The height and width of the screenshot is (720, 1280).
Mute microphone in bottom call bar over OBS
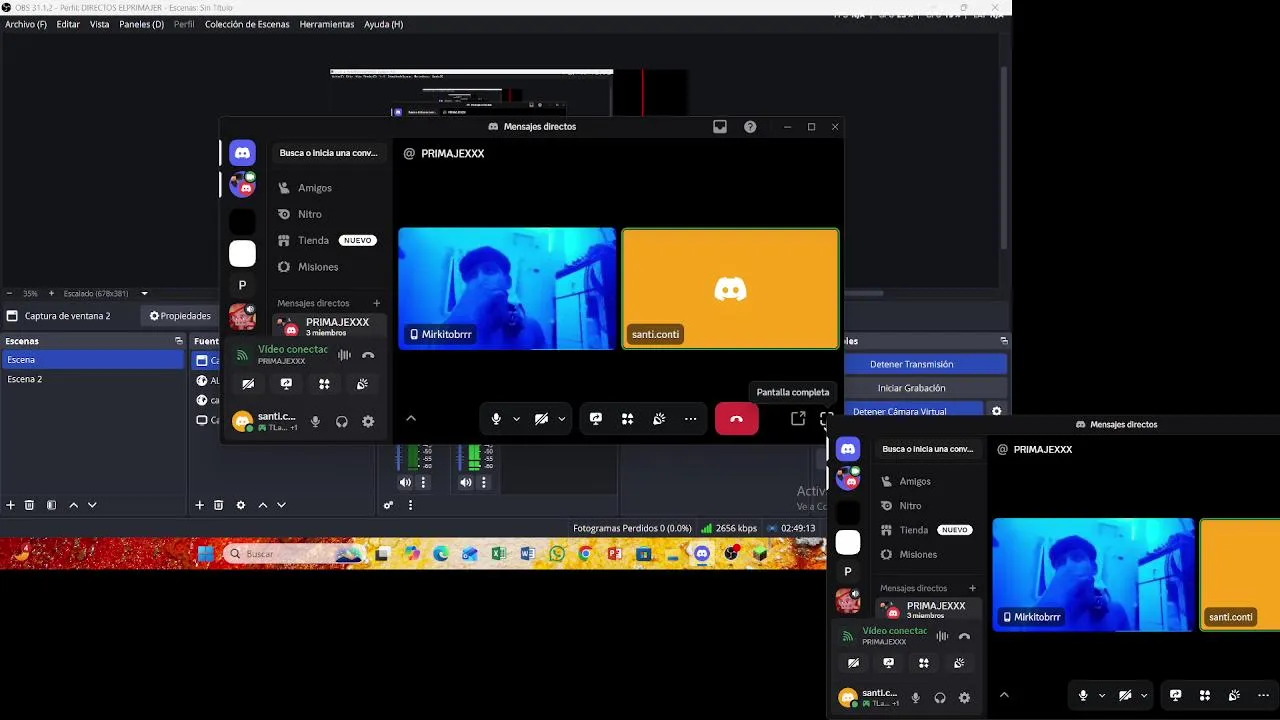pos(496,419)
